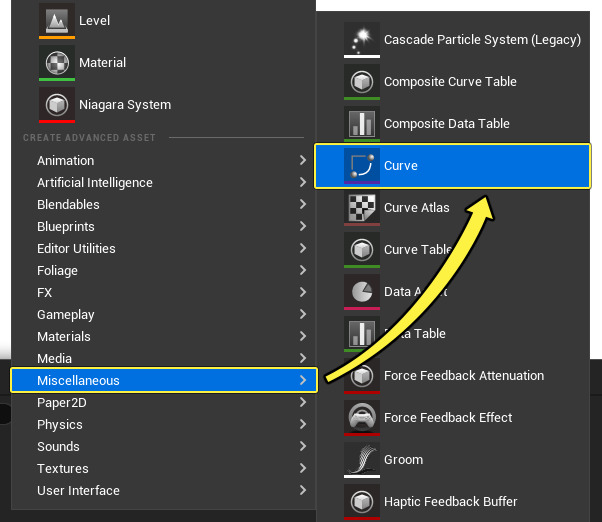Choose Composite Data Table label
Viewport: 602px width, 522px height.
[x=447, y=124]
